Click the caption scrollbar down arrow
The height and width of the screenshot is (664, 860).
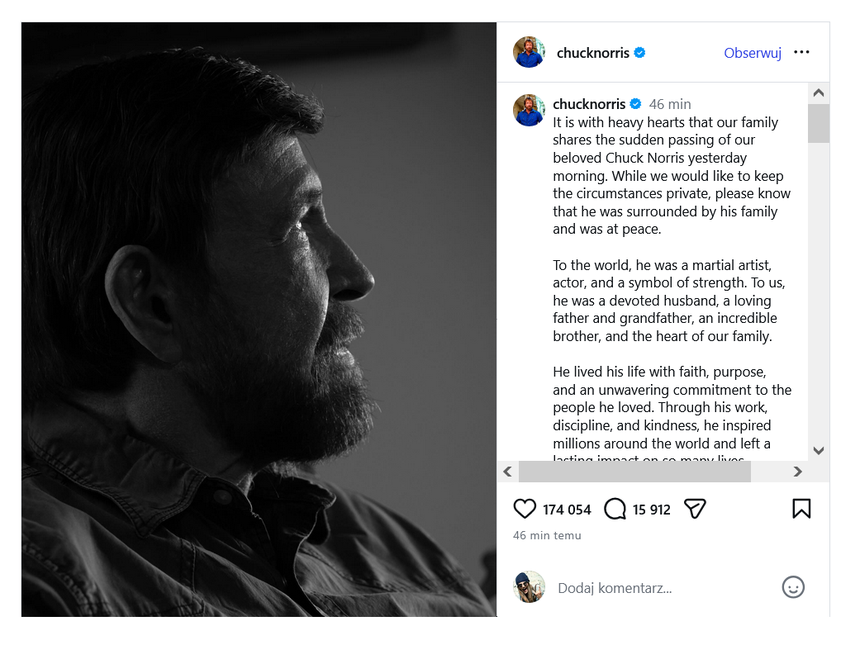[x=818, y=451]
